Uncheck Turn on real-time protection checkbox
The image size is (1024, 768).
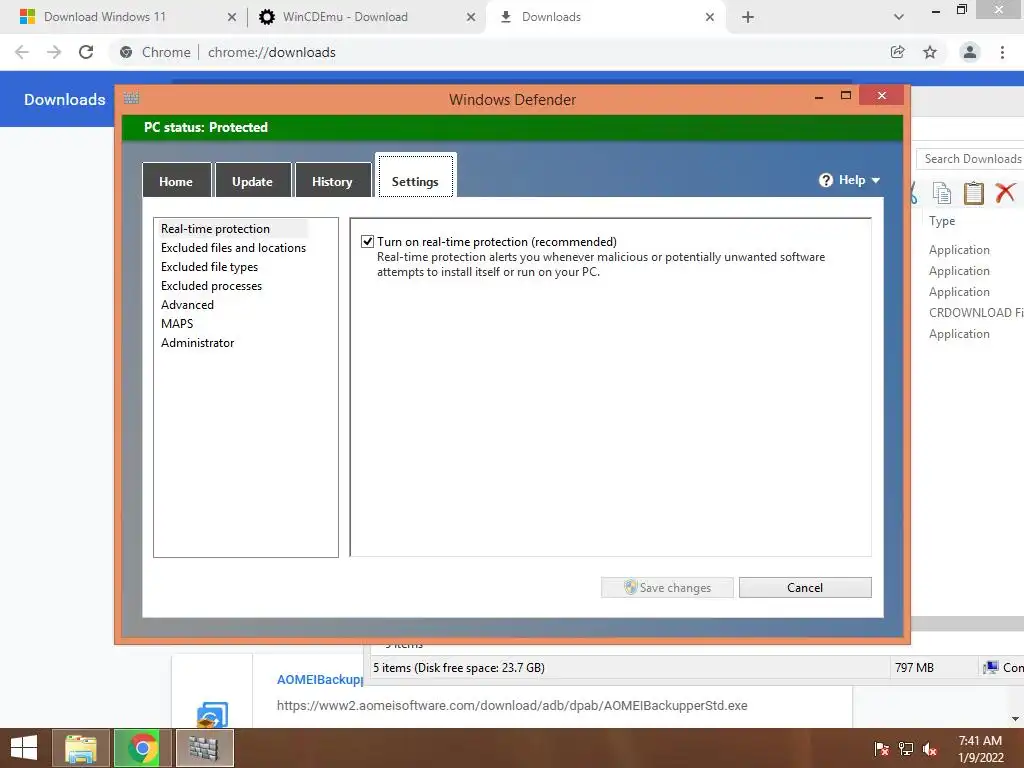368,242
